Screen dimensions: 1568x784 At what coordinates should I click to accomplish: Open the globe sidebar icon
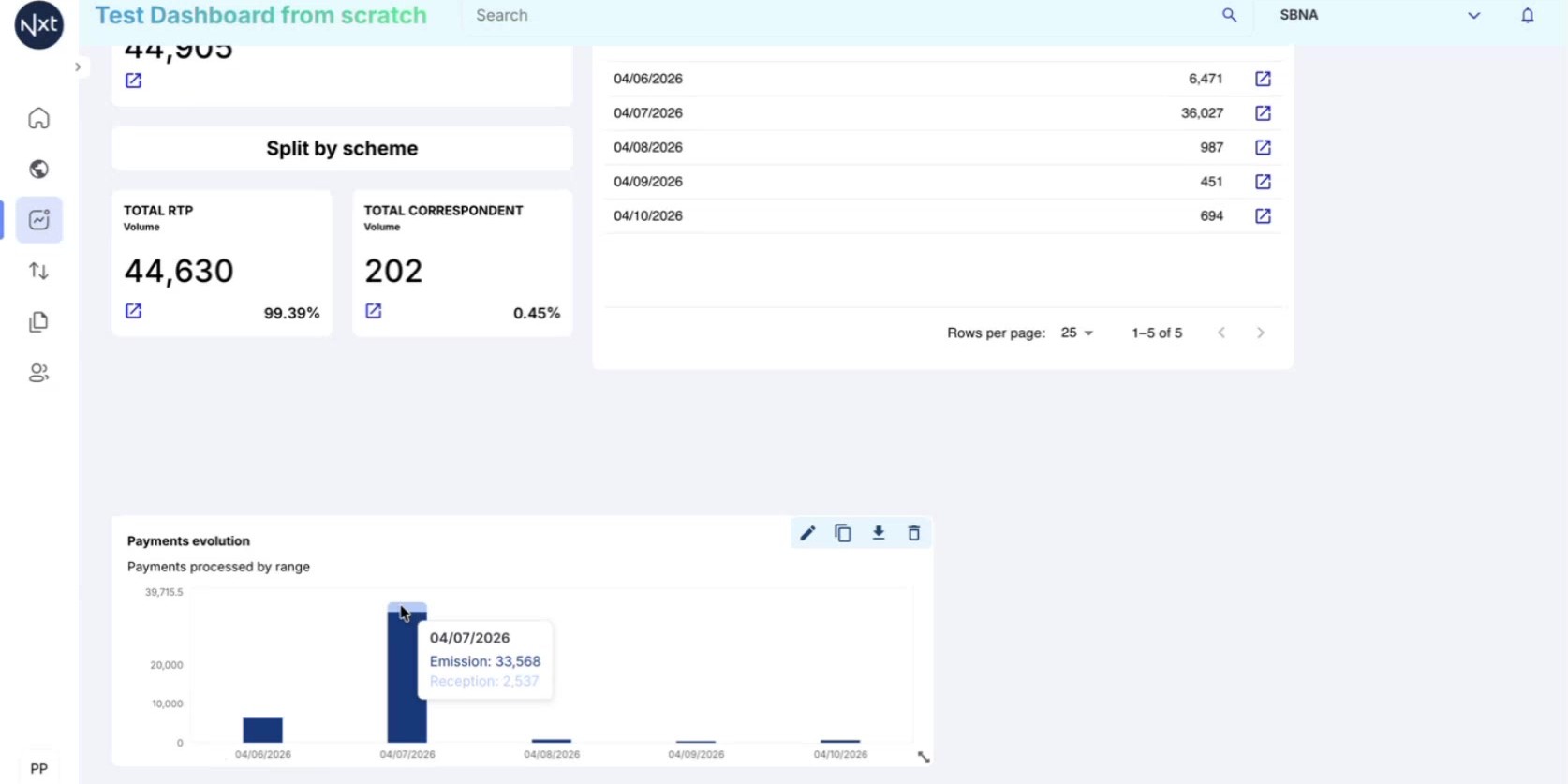click(38, 169)
